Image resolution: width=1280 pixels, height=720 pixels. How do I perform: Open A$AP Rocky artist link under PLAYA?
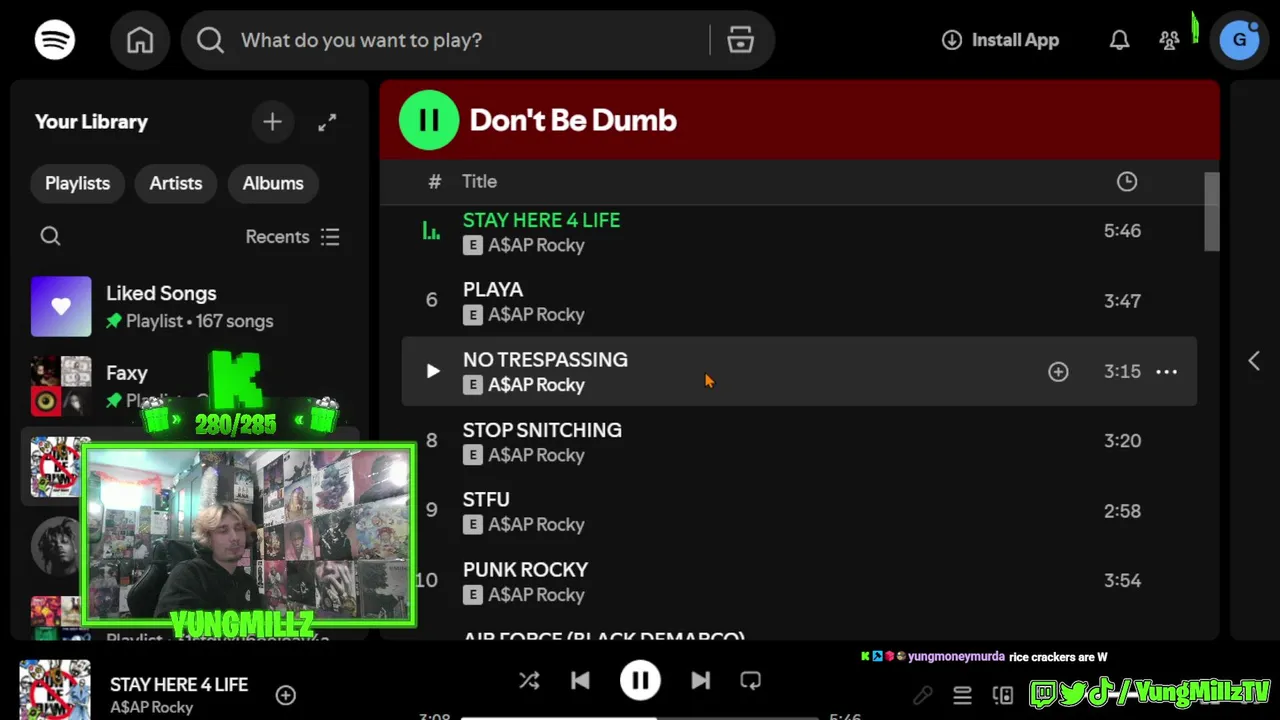pyautogui.click(x=536, y=314)
